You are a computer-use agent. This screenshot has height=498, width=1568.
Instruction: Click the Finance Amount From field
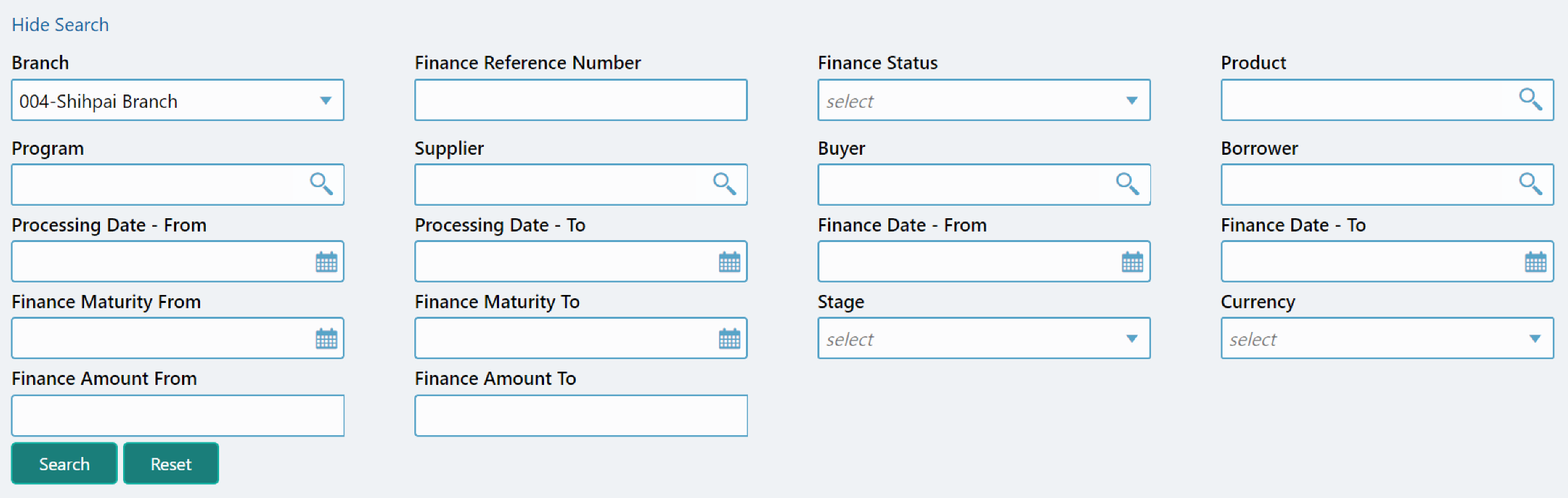coord(177,415)
